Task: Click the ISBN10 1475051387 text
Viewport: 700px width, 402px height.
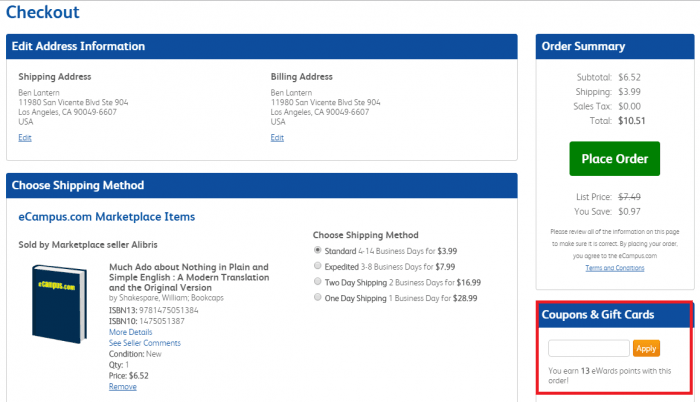Action: click(x=146, y=321)
